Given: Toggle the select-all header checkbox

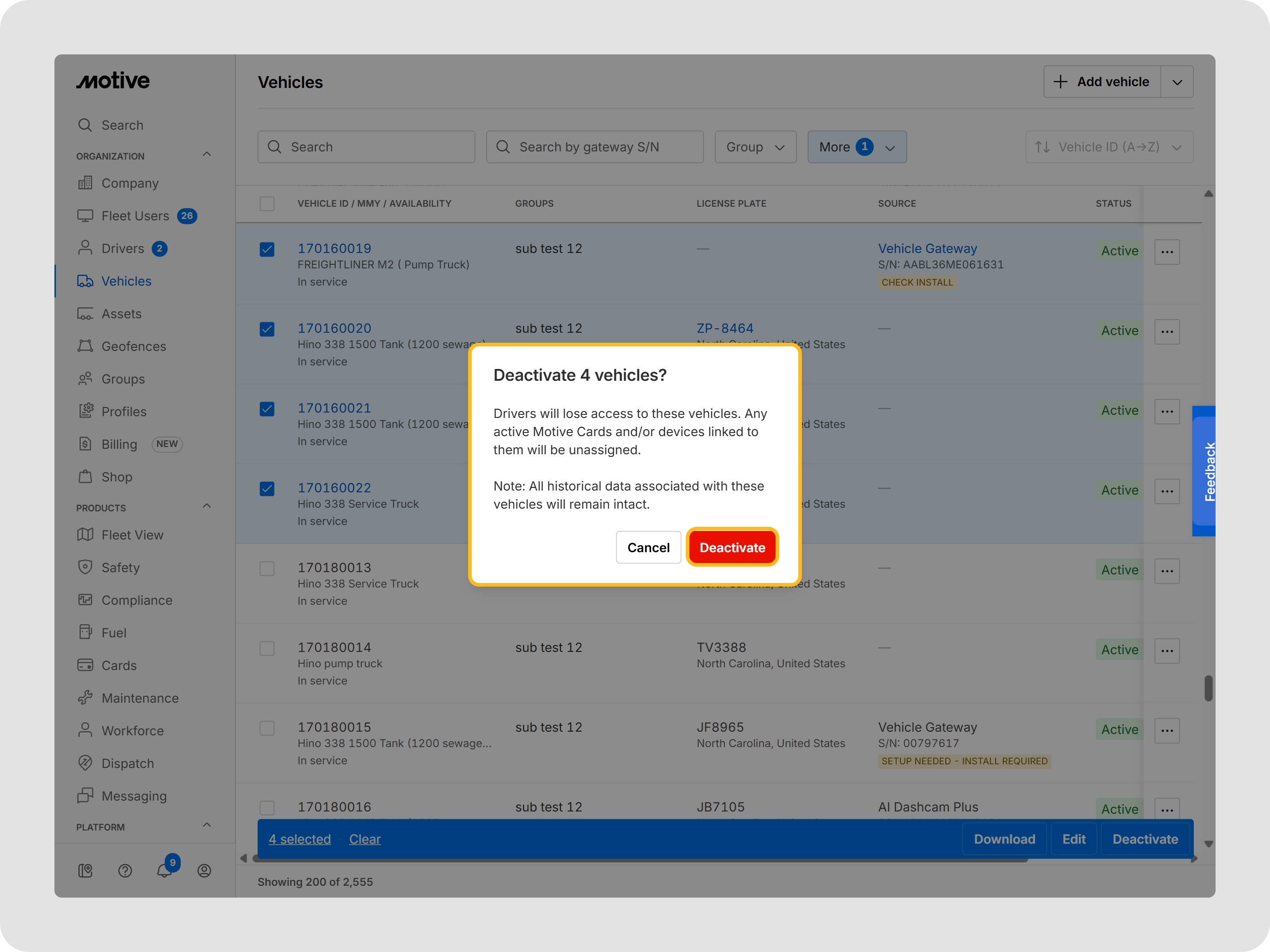Looking at the screenshot, I should [x=267, y=204].
